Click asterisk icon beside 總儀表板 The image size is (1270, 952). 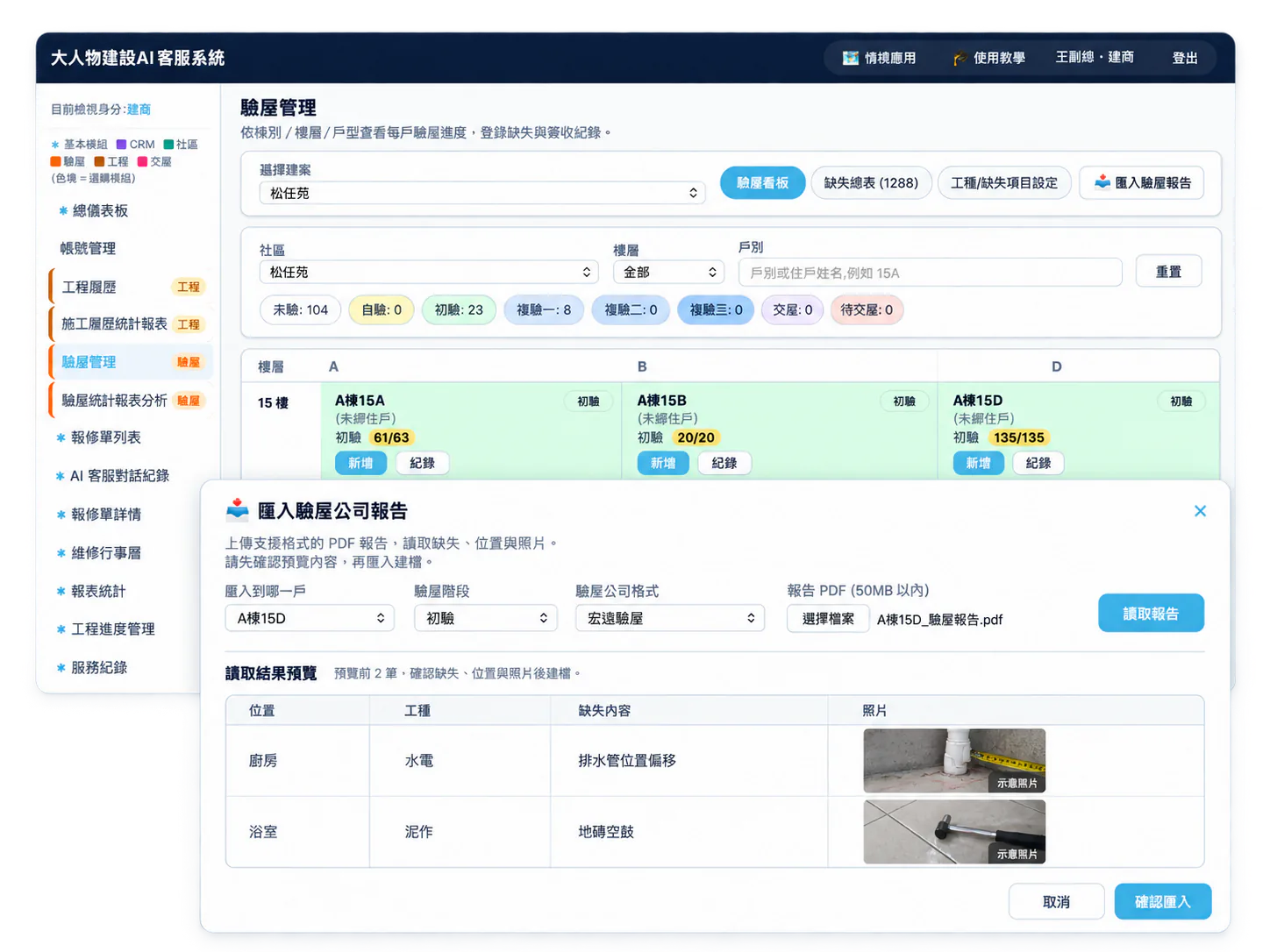pyautogui.click(x=63, y=211)
